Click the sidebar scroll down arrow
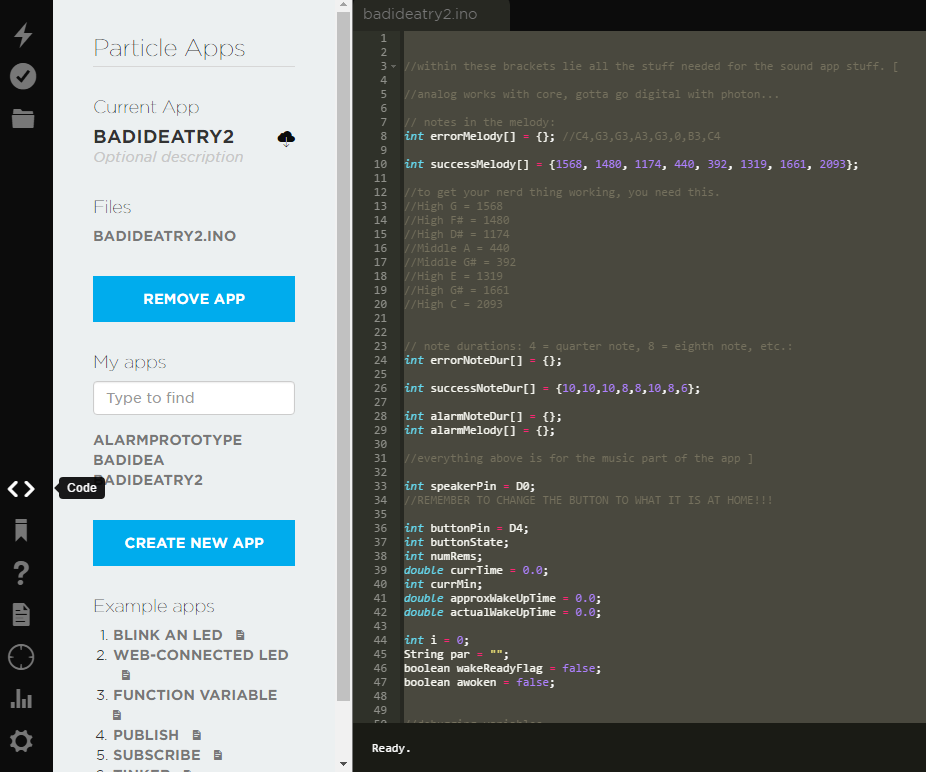 tap(344, 764)
